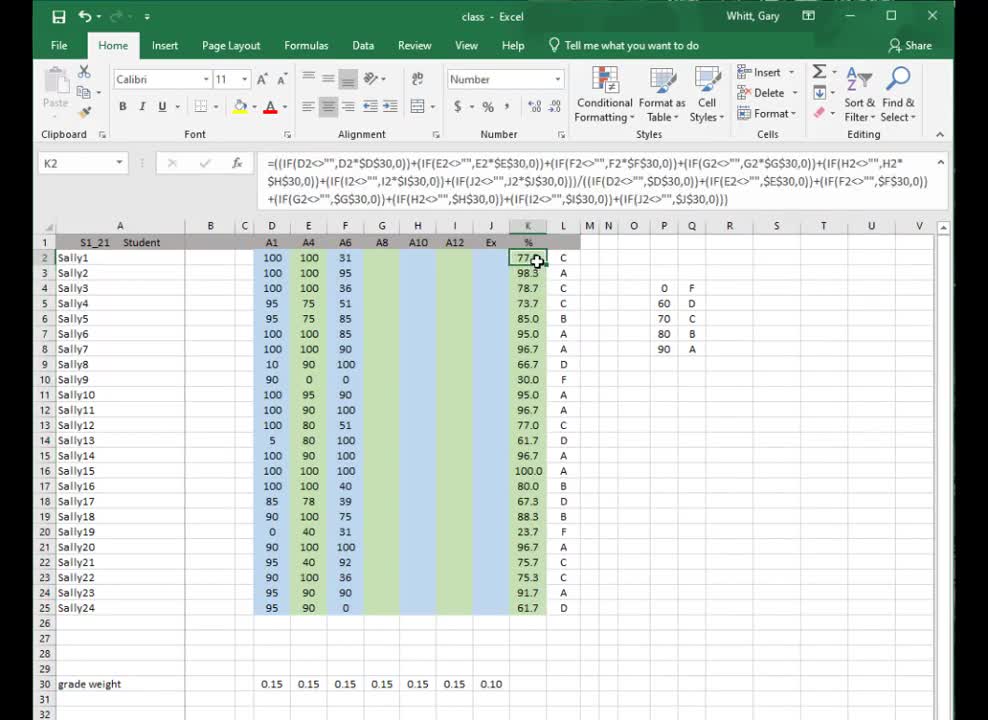Screen dimensions: 988x720
Task: Save the workbook with the Save icon
Action: coord(59,17)
